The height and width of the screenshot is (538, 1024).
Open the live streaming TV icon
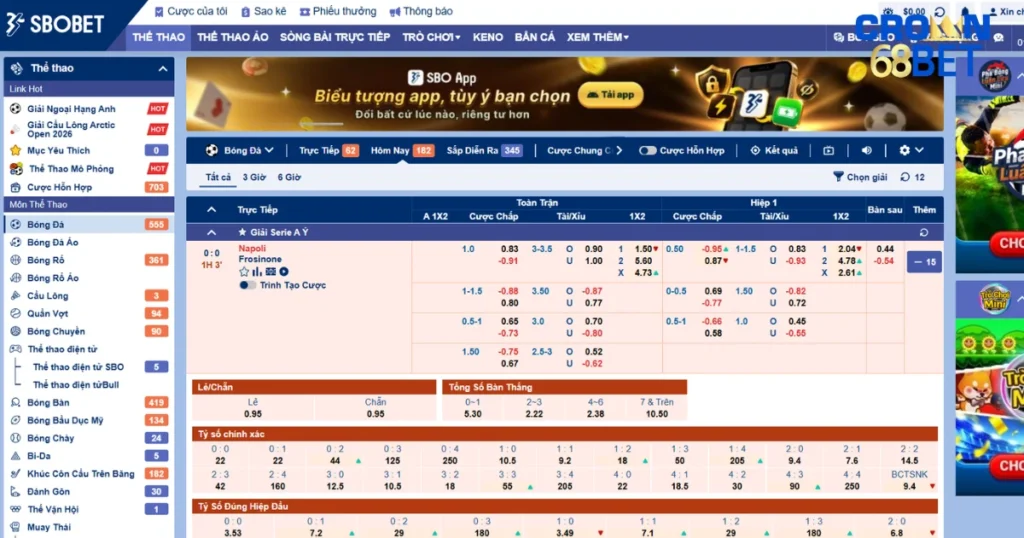tap(828, 150)
